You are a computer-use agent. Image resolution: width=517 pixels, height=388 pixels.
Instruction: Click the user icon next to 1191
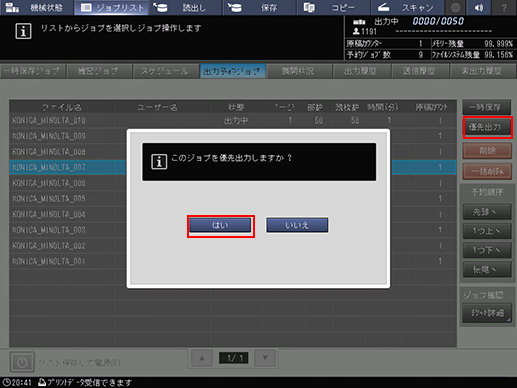356,31
